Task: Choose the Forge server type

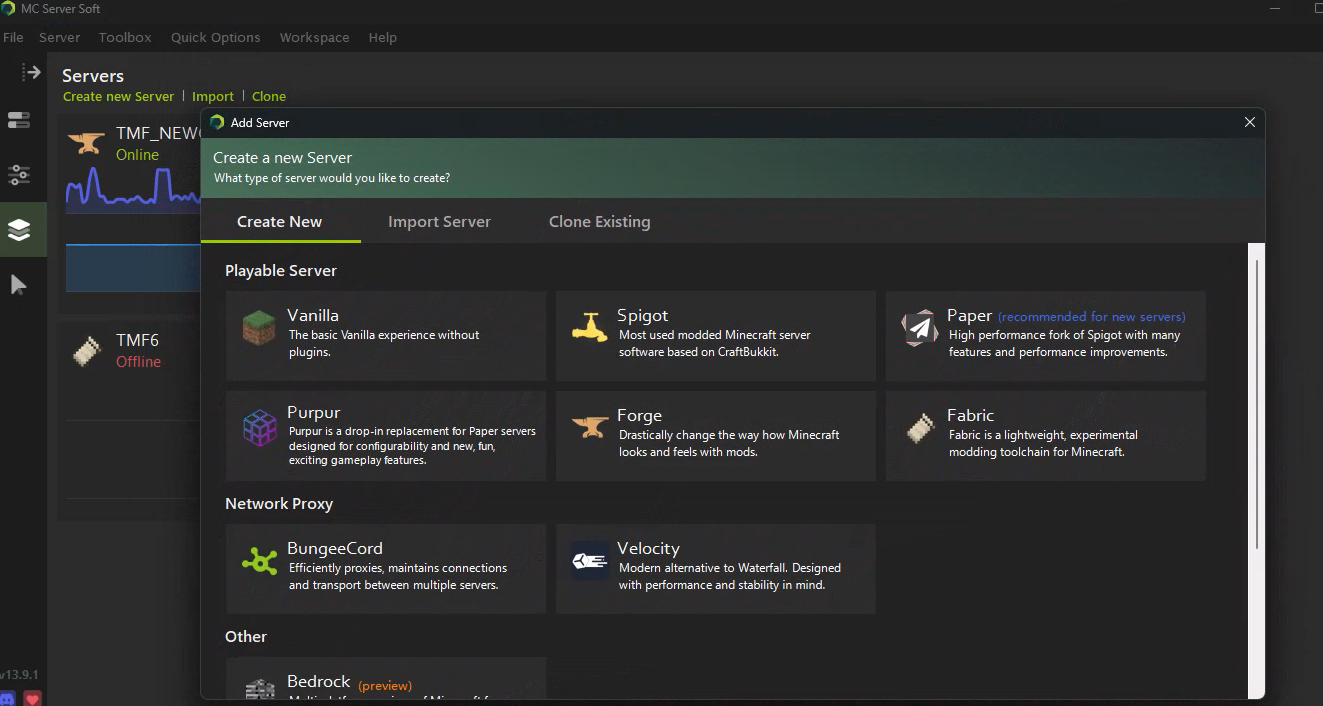Action: pos(716,435)
